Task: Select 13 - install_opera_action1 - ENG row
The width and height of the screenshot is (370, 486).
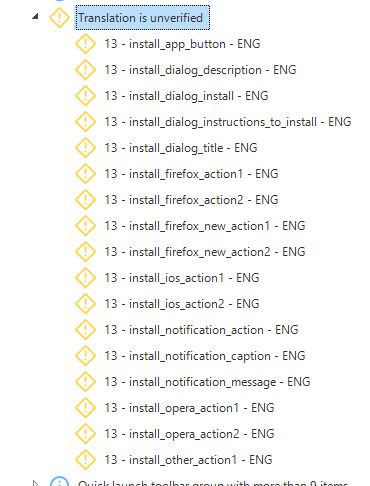Action: point(189,408)
